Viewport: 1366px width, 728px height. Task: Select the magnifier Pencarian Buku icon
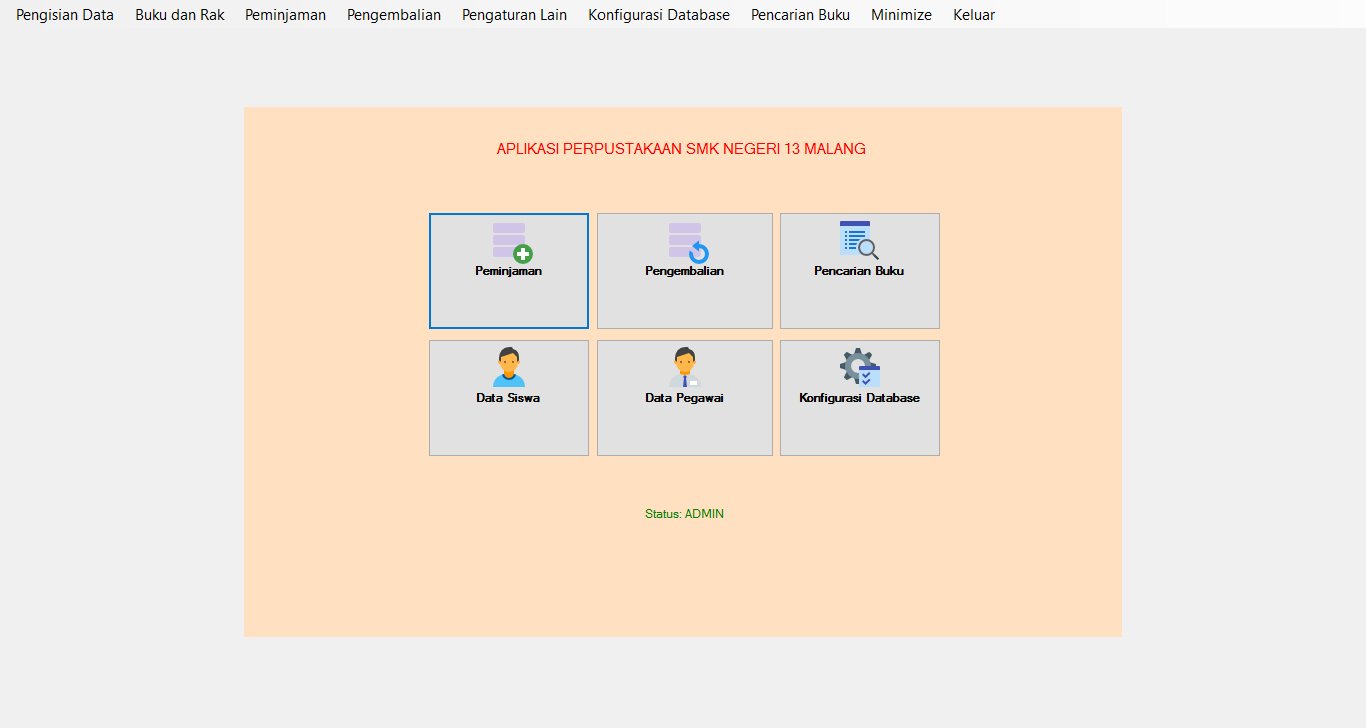coord(859,241)
